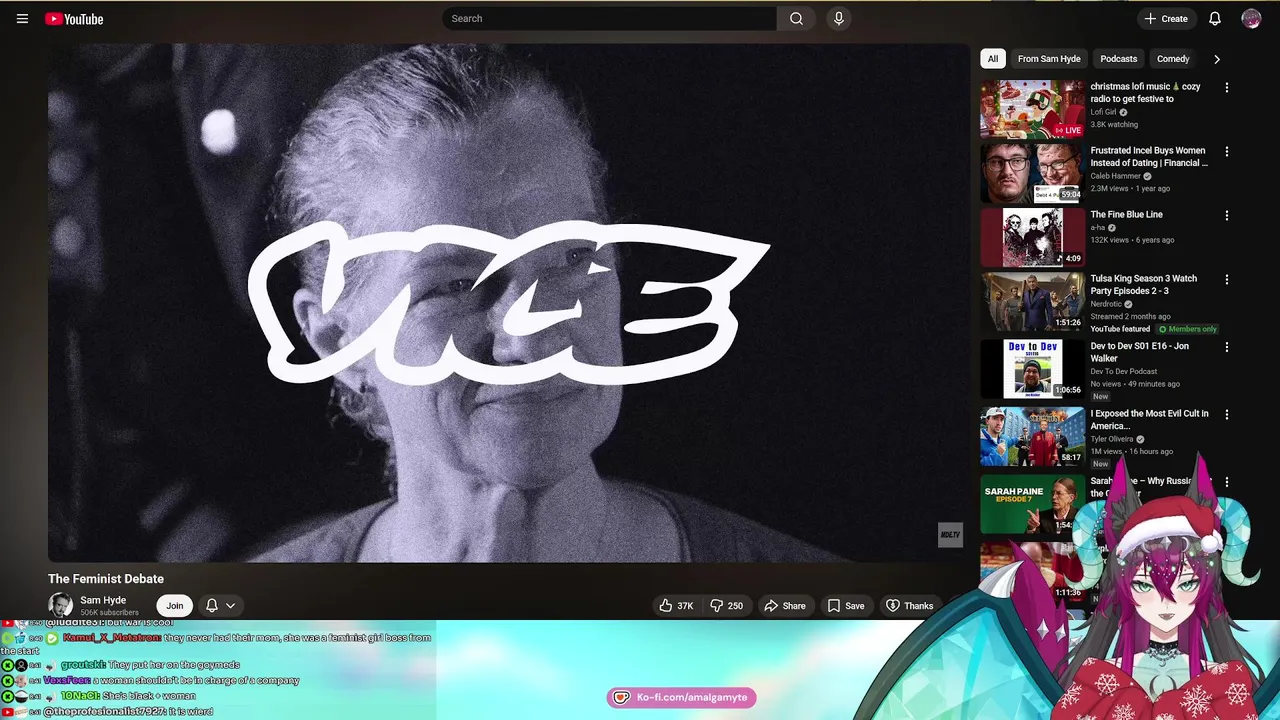This screenshot has width=1280, height=720.
Task: Open the YouTube hamburger guide menu
Action: (22, 18)
